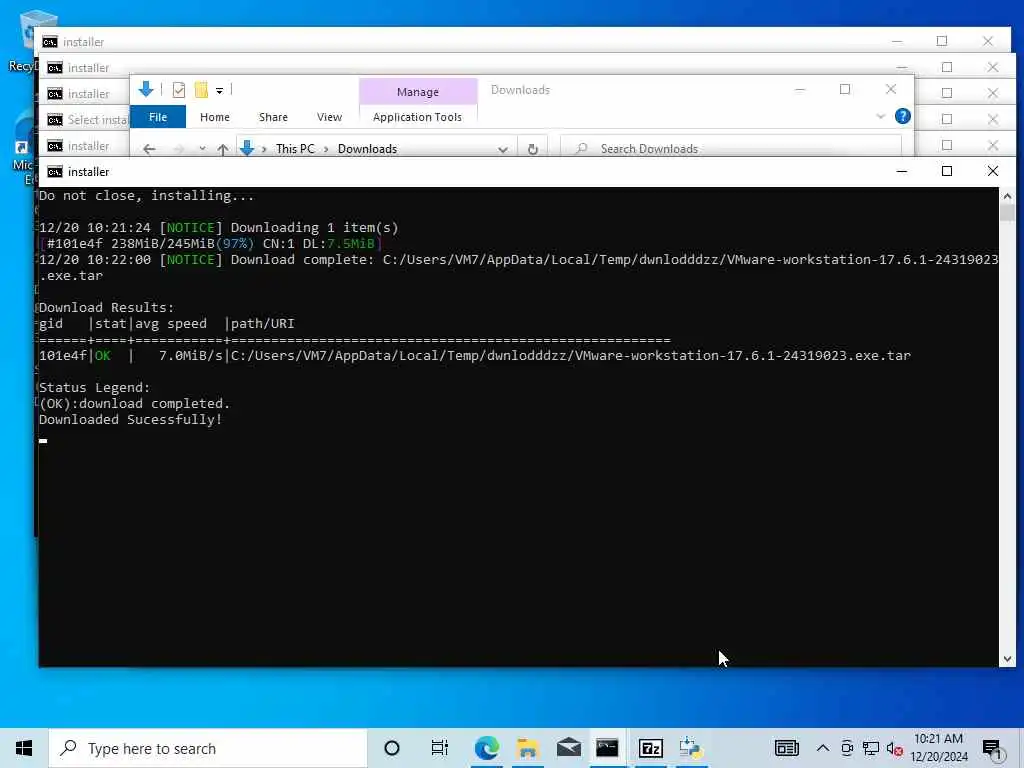
Task: Click the Downloads blue arrow quick access icon
Action: coord(146,89)
